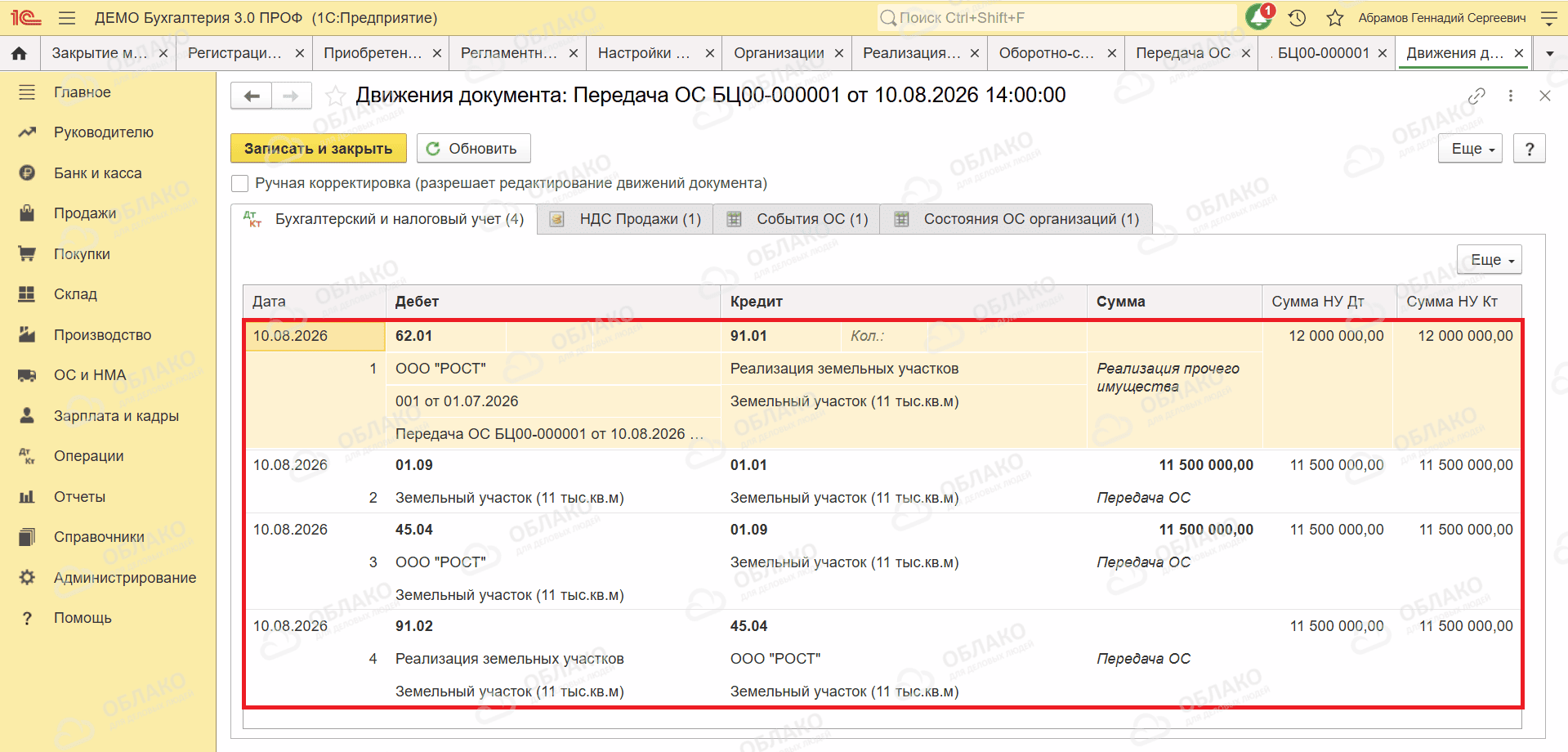
Task: Click the Производство factory icon
Action: click(x=27, y=334)
